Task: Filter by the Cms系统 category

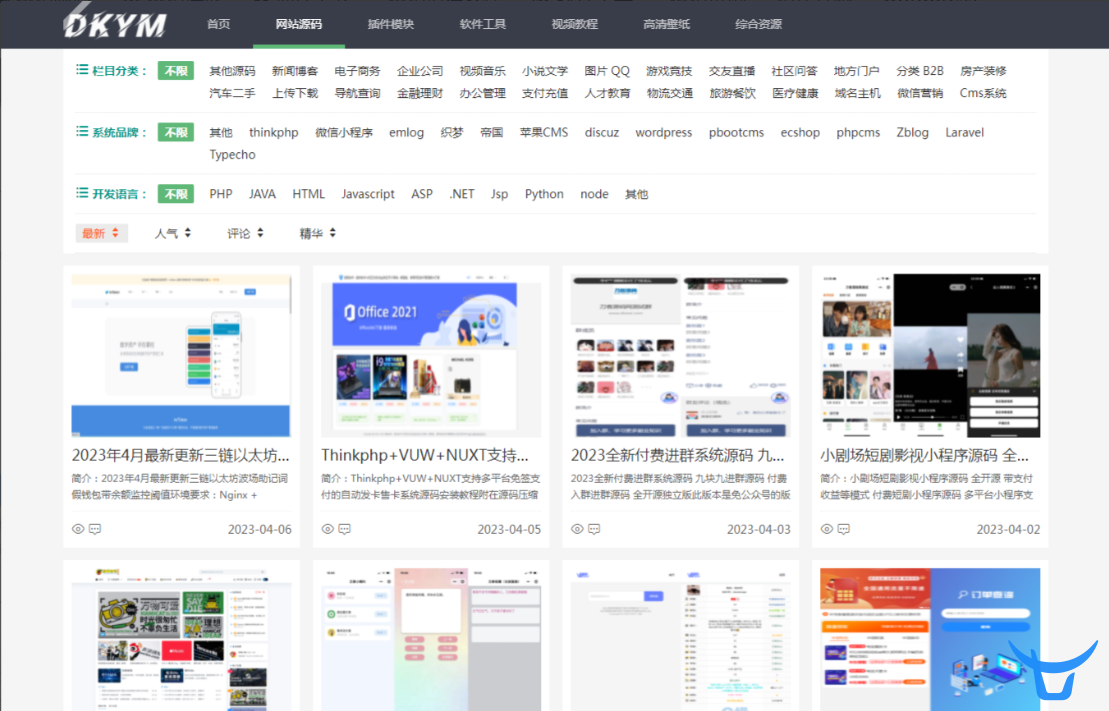Action: click(x=982, y=93)
